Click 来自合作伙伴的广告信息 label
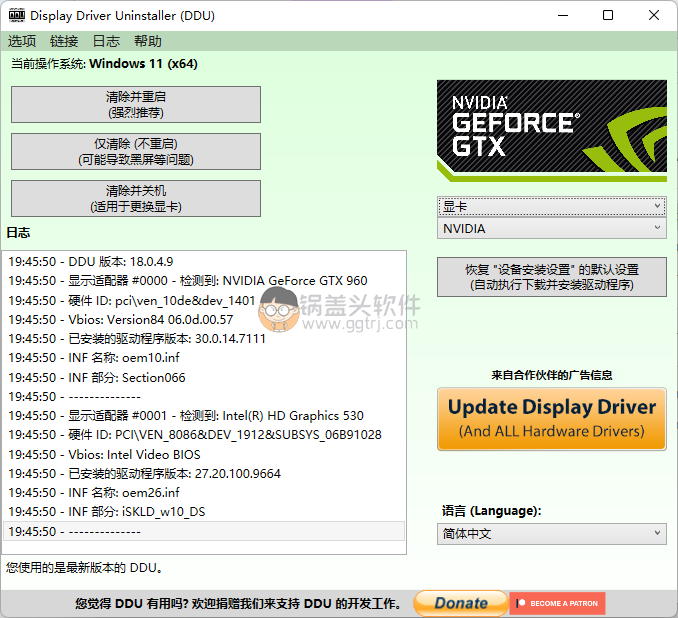 552,375
